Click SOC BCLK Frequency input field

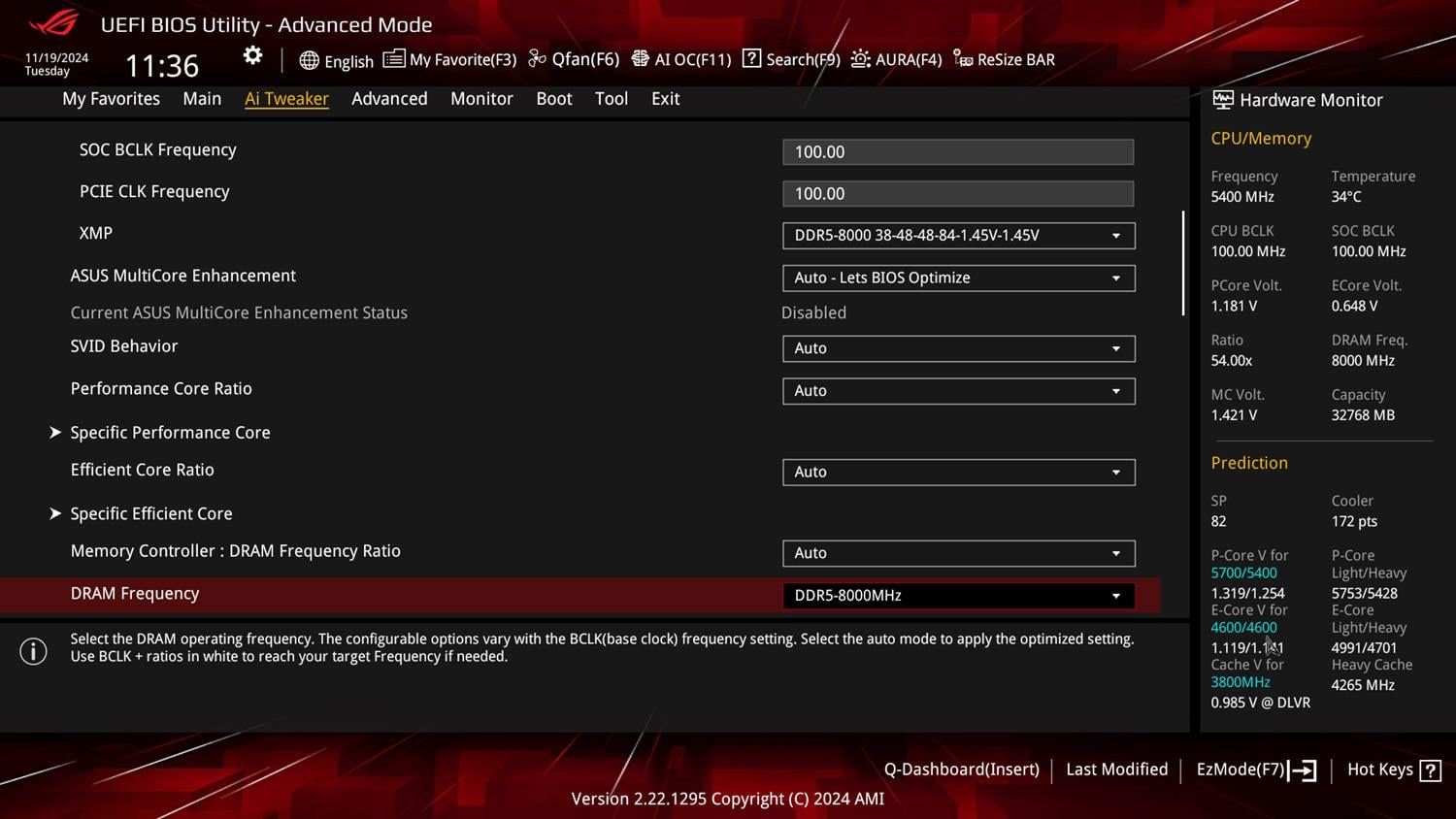click(958, 151)
